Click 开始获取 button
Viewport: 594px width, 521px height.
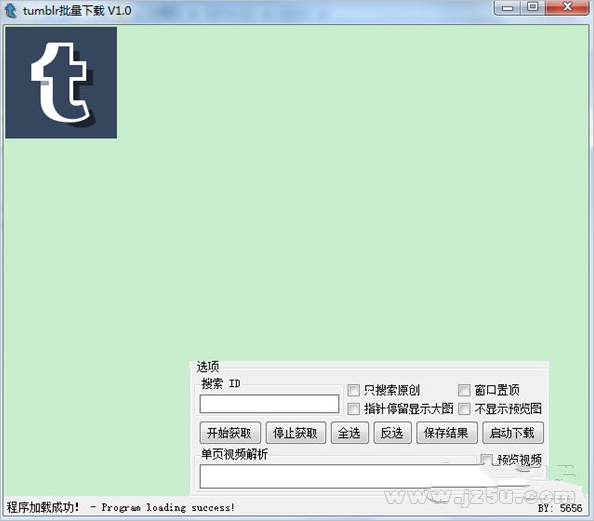[x=230, y=433]
